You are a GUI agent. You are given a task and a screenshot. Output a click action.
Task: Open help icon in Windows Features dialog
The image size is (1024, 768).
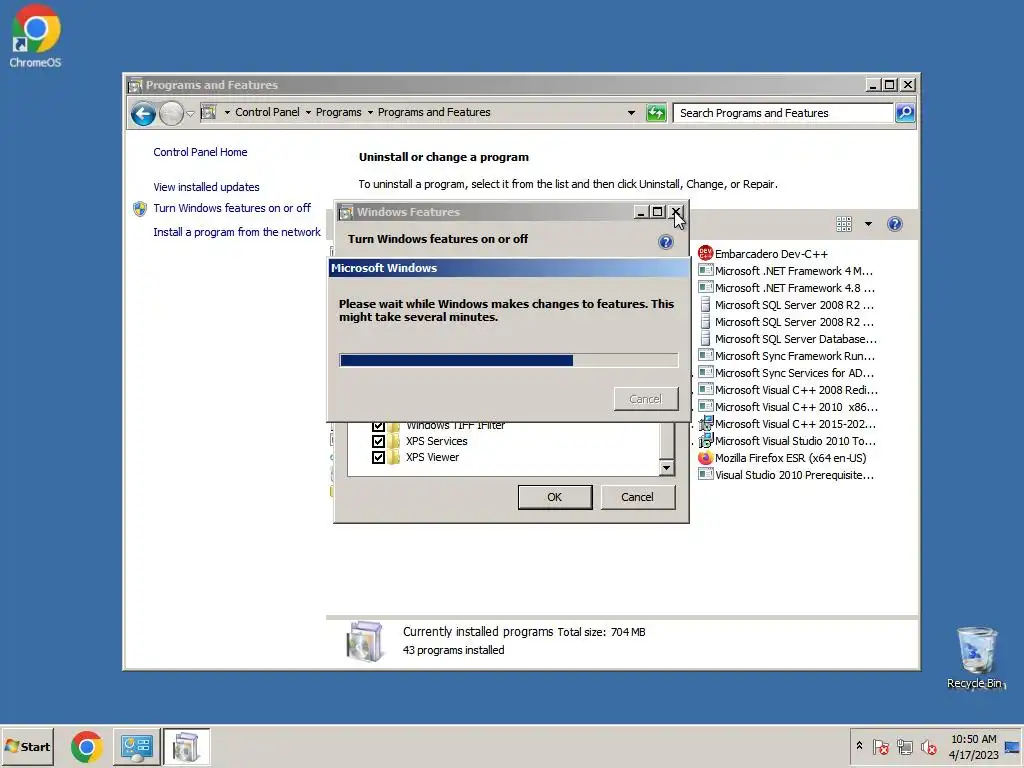pyautogui.click(x=665, y=242)
